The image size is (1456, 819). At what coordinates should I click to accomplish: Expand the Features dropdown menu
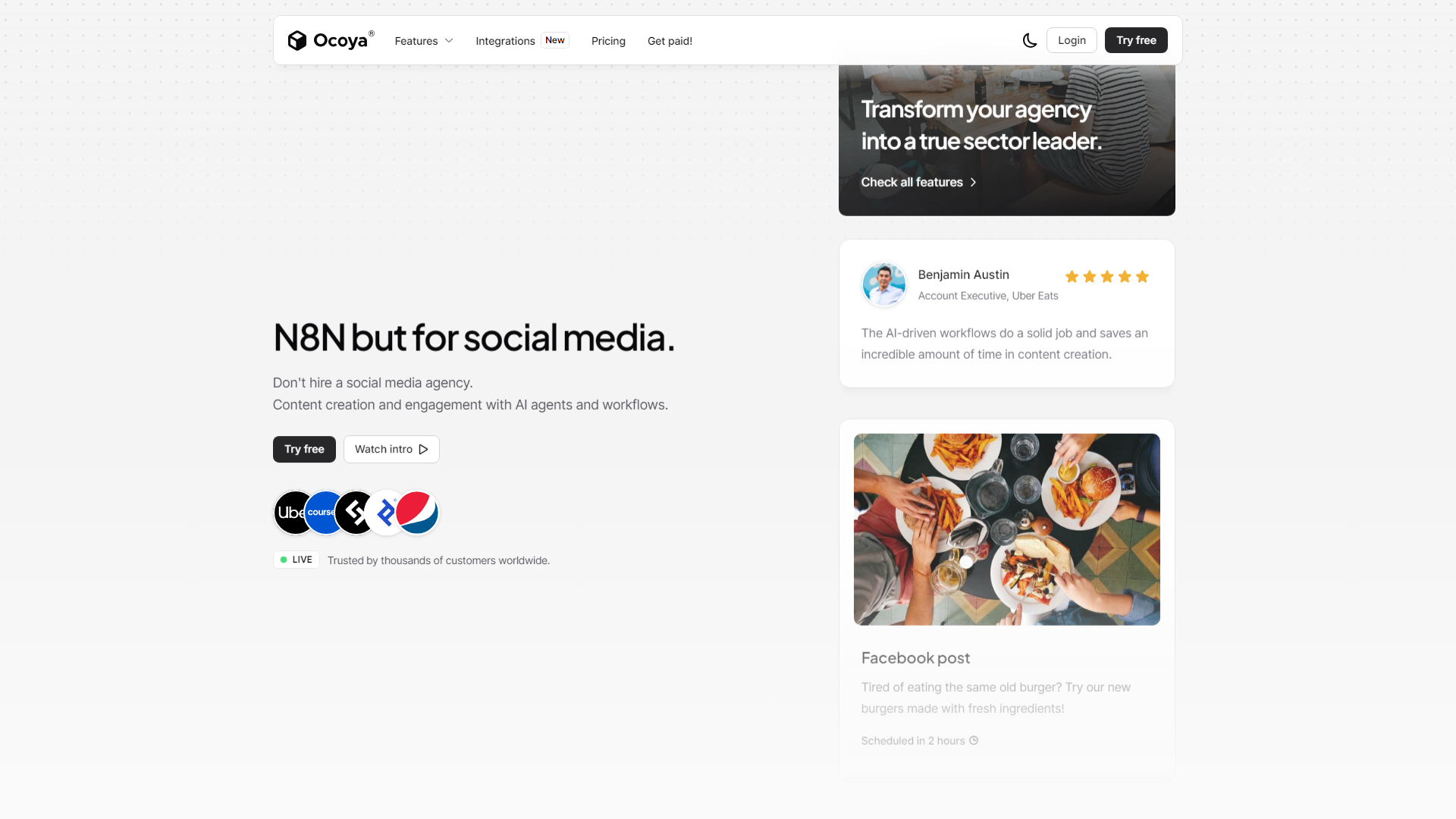(x=424, y=41)
